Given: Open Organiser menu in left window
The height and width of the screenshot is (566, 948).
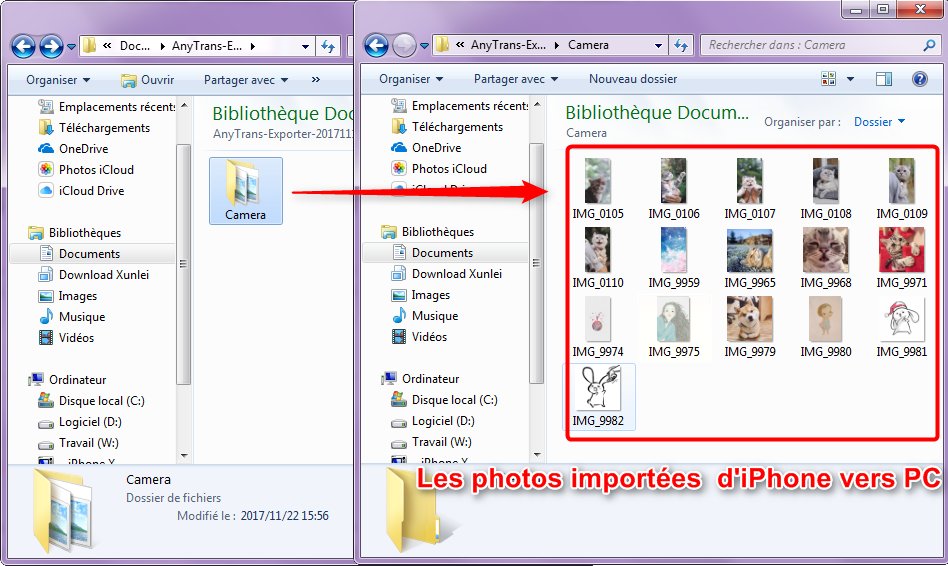Looking at the screenshot, I should coord(57,80).
